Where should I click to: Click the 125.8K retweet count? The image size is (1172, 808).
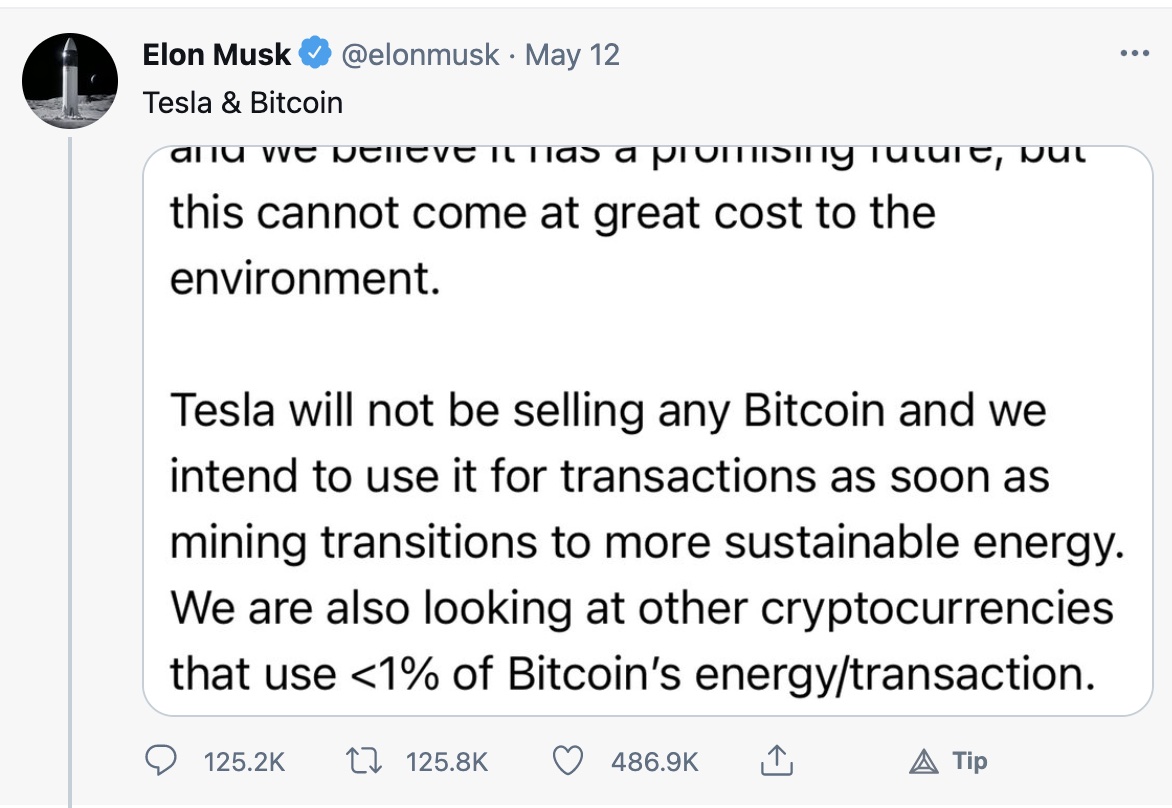click(447, 762)
